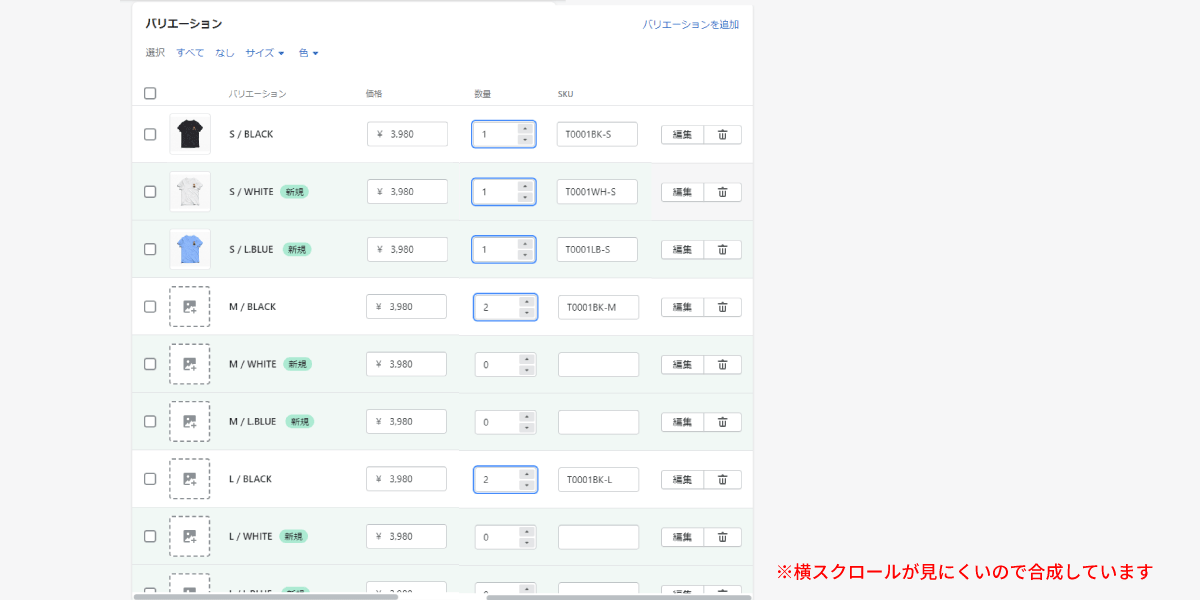
Task: Open black T-shirt thumbnail for S / BLACK
Action: pyautogui.click(x=190, y=134)
